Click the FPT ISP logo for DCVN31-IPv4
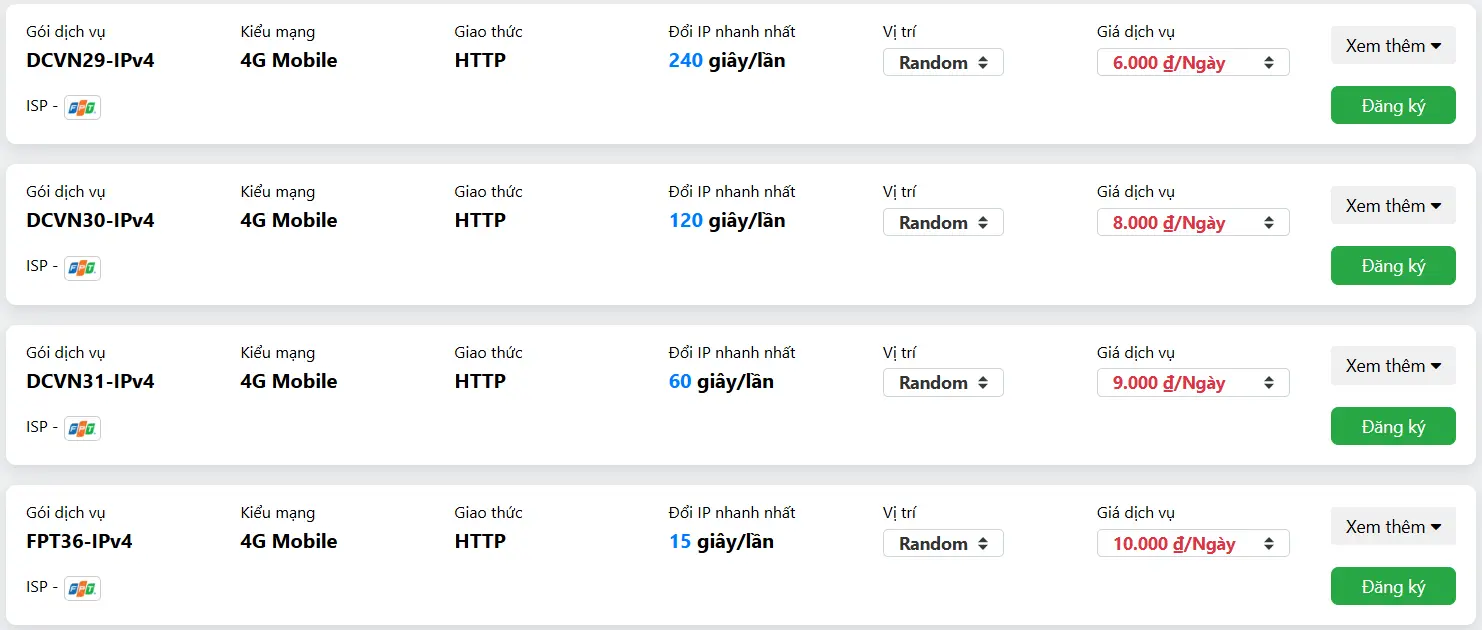 (x=81, y=427)
